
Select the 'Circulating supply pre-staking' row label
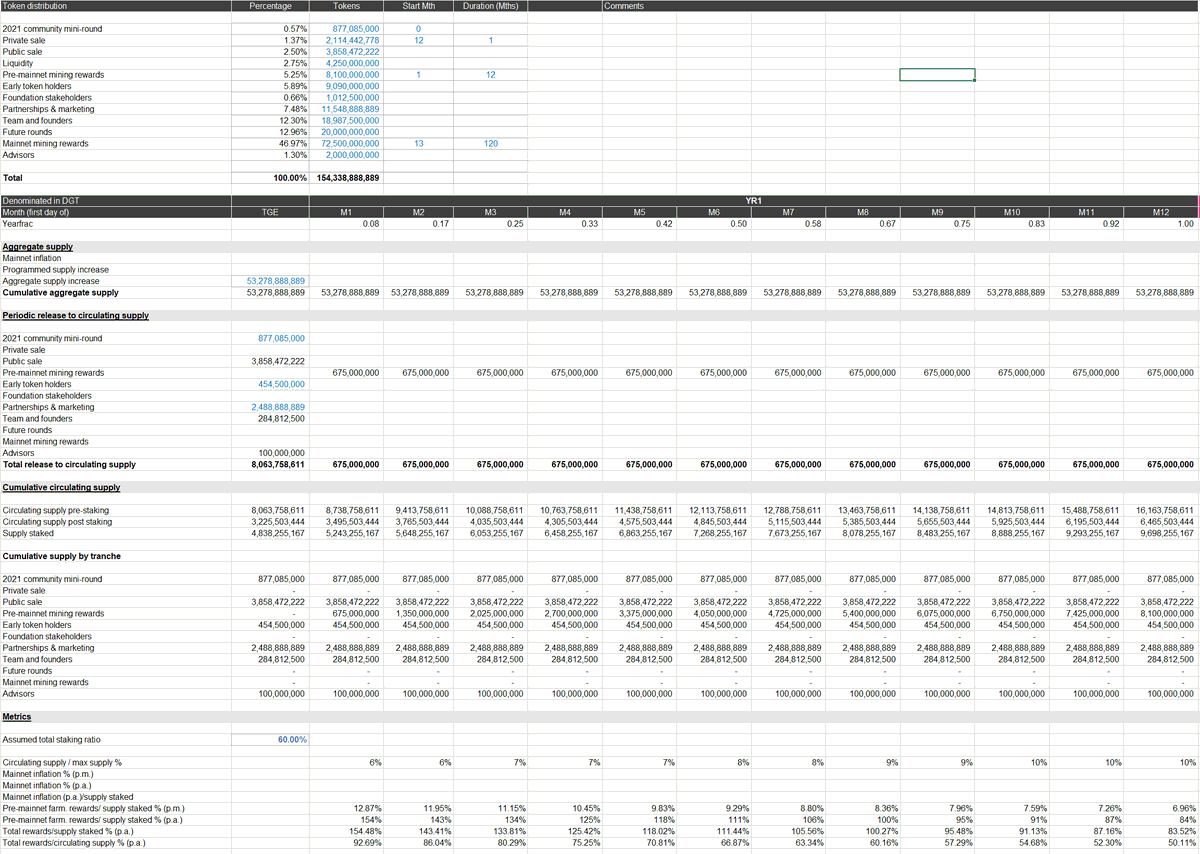click(56, 511)
